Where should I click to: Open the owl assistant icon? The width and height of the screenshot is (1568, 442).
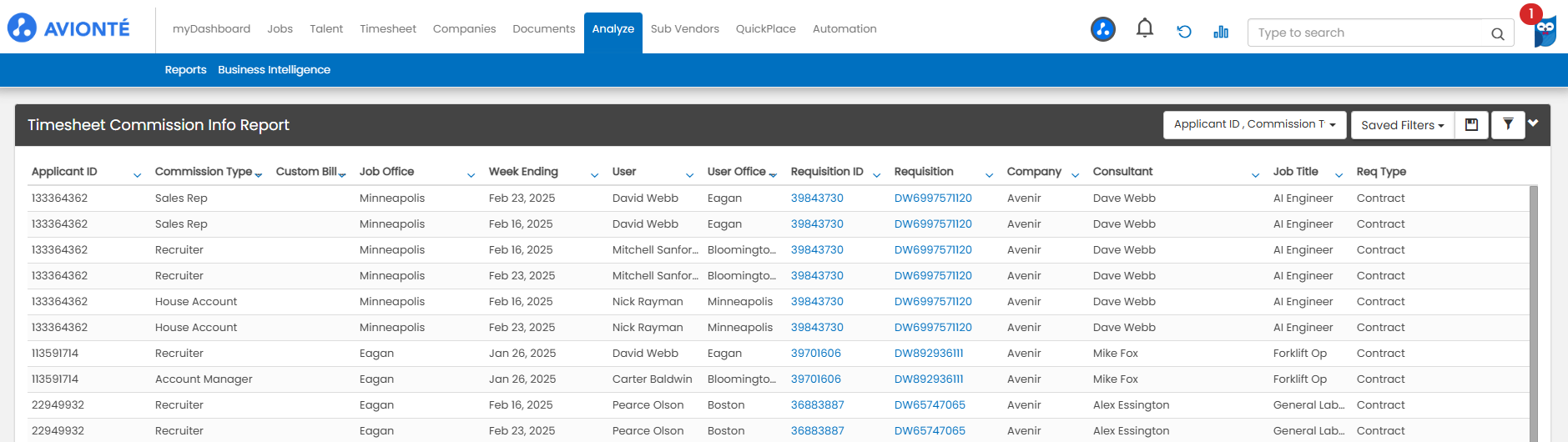(1545, 32)
